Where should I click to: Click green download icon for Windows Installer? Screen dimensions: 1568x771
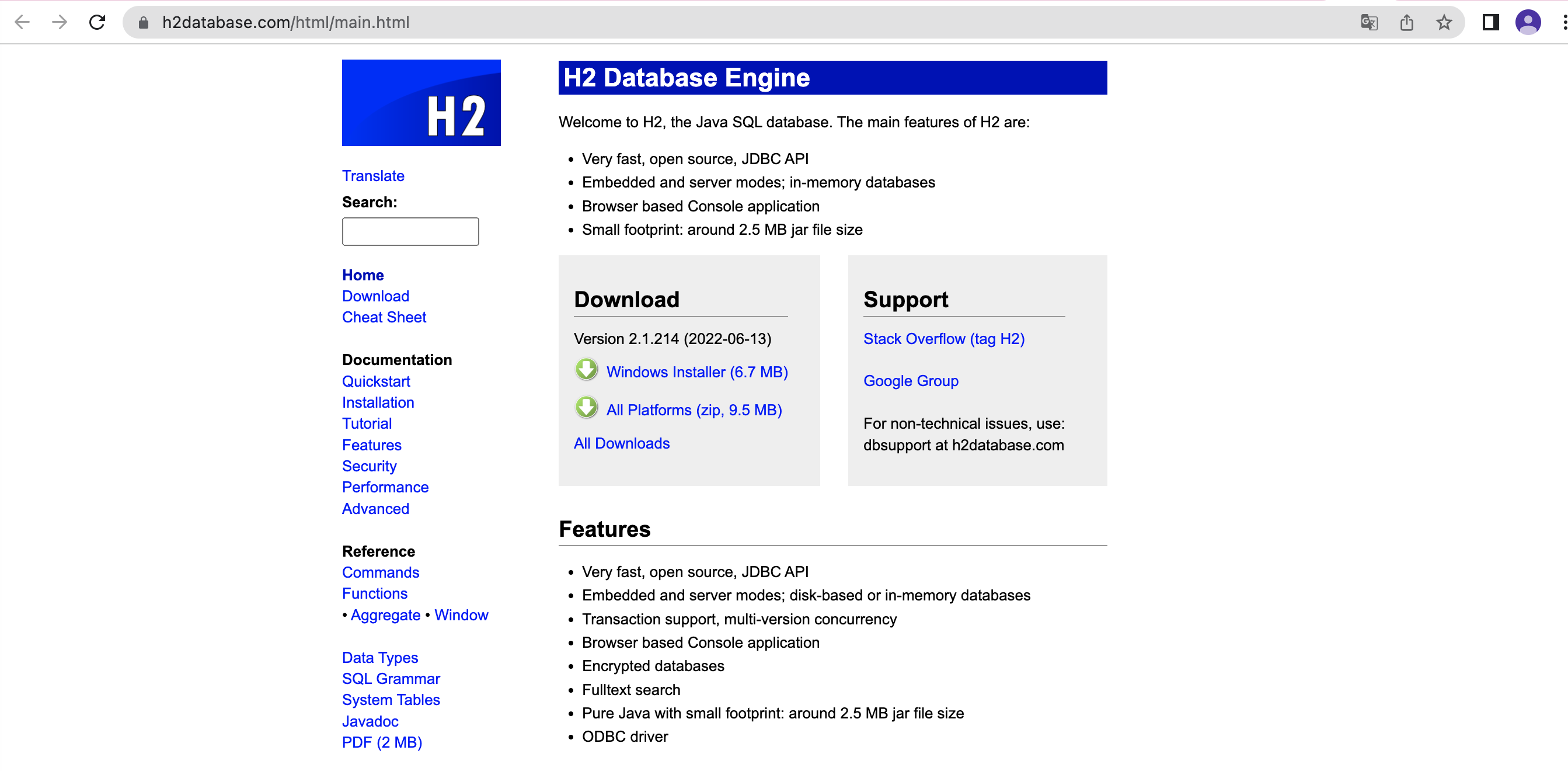[586, 370]
